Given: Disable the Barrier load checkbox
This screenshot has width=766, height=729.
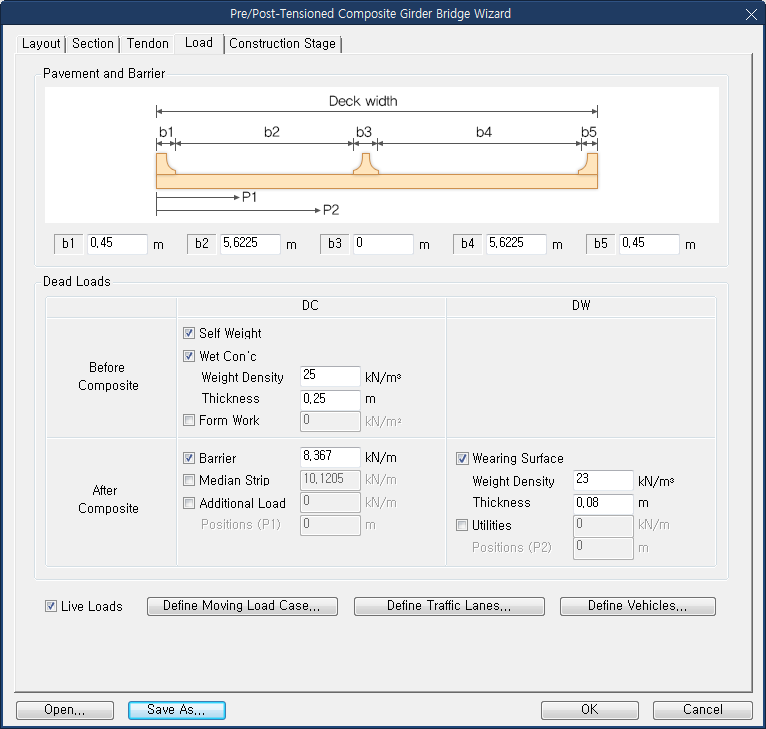Looking at the screenshot, I should tap(189, 458).
